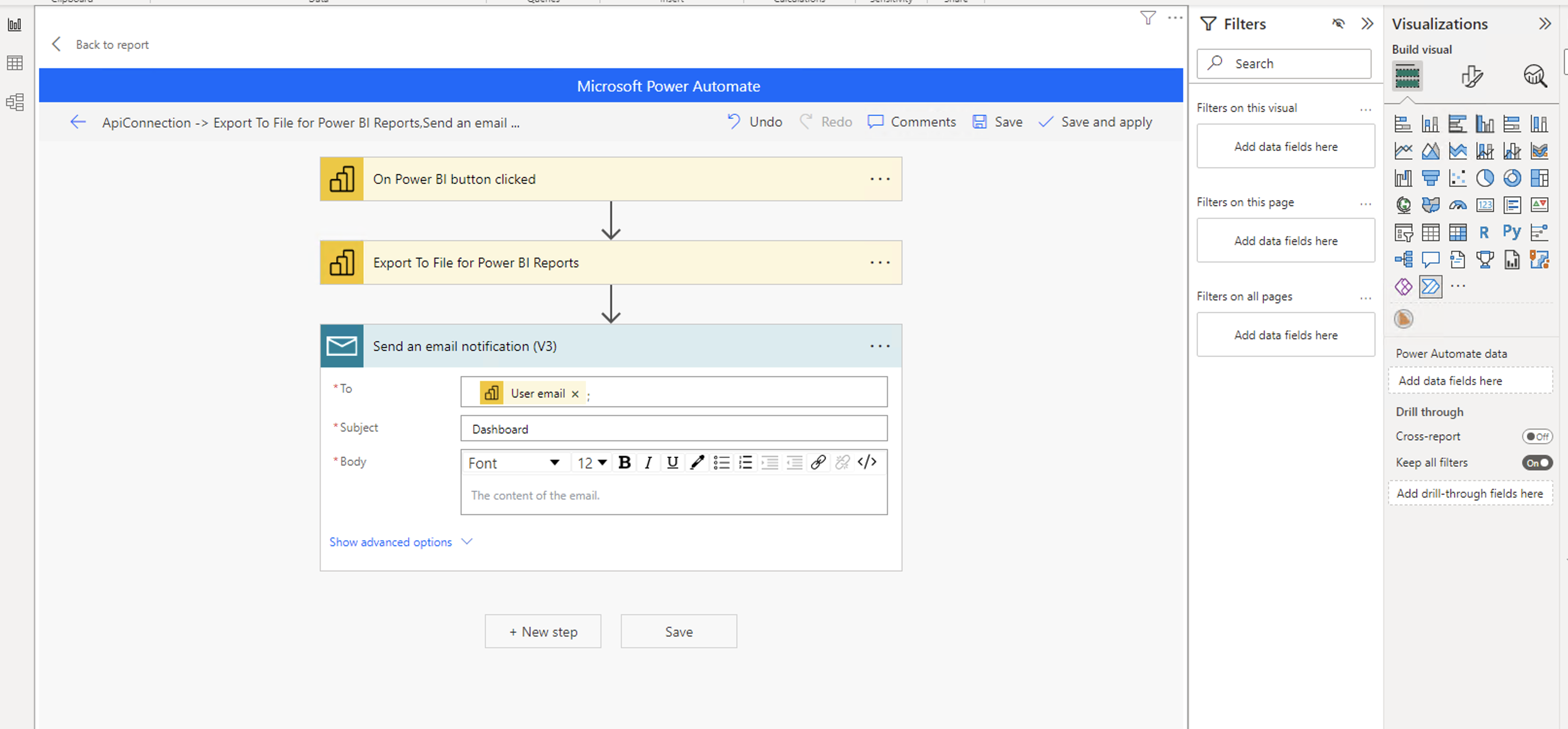Collapse the Filters pane
The height and width of the screenshot is (729, 1568).
(x=1367, y=24)
